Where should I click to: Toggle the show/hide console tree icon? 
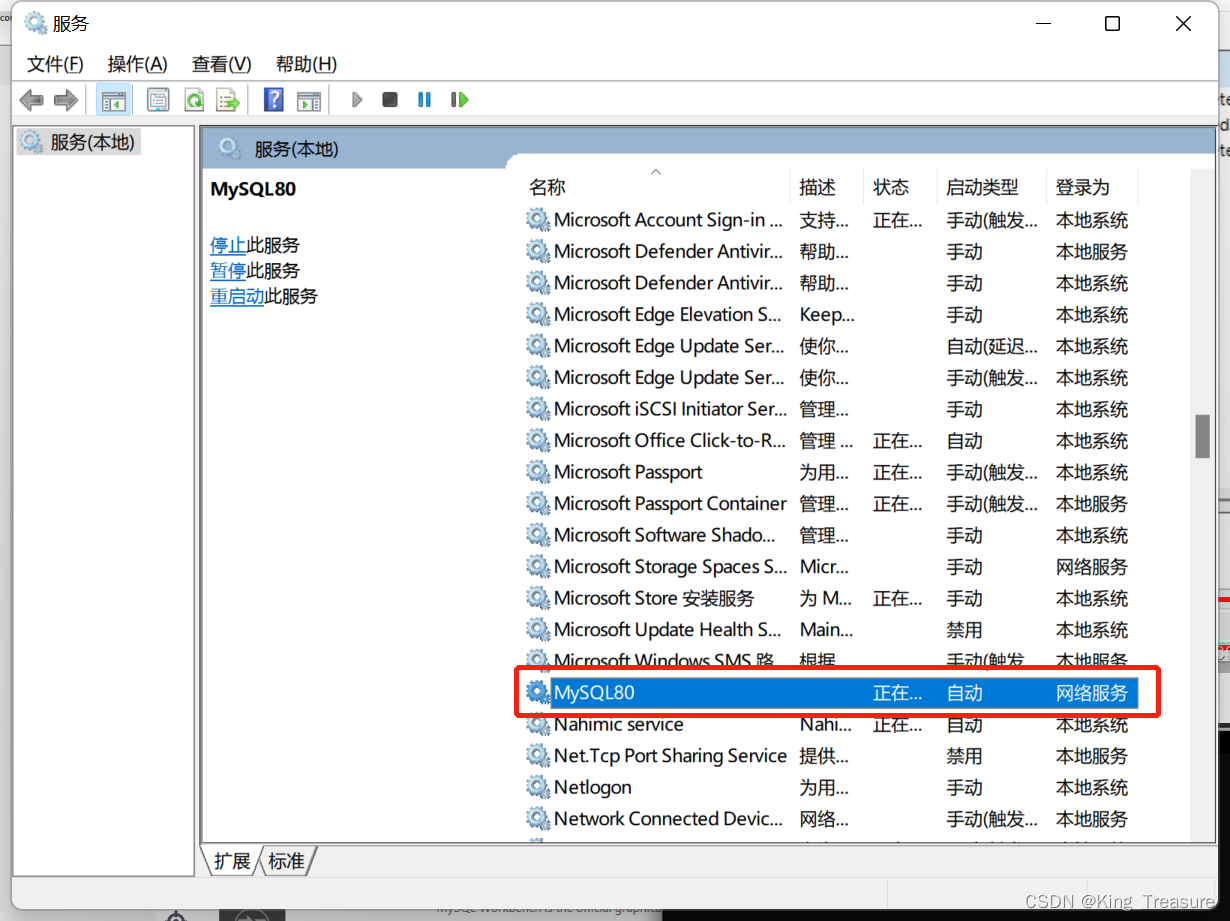pyautogui.click(x=113, y=100)
